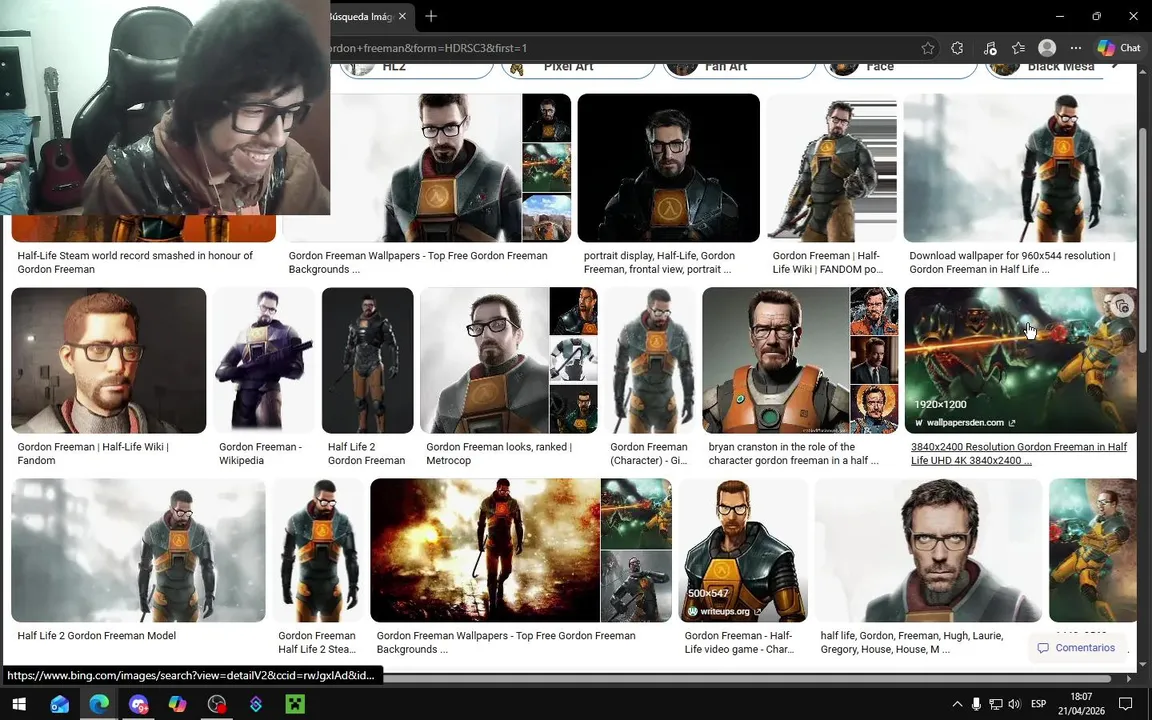Open the Copilot Chat button
The image size is (1152, 720).
1120,48
